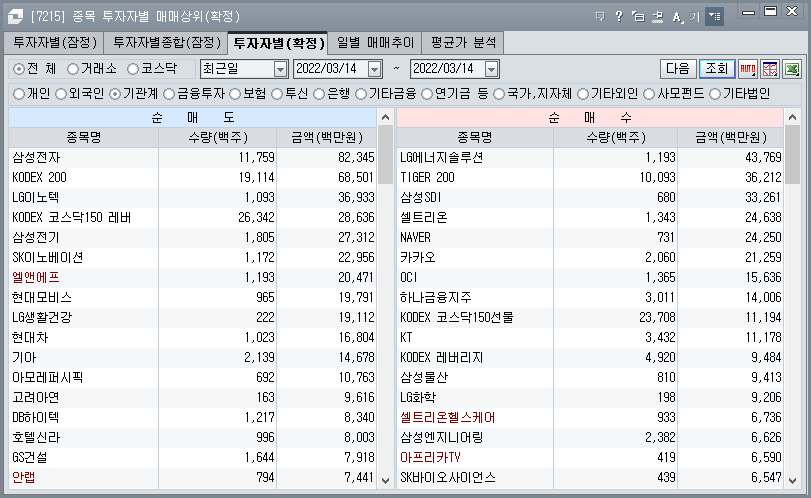The height and width of the screenshot is (498, 811).
Task: Select the 코스닥 radio button
Action: (x=133, y=69)
